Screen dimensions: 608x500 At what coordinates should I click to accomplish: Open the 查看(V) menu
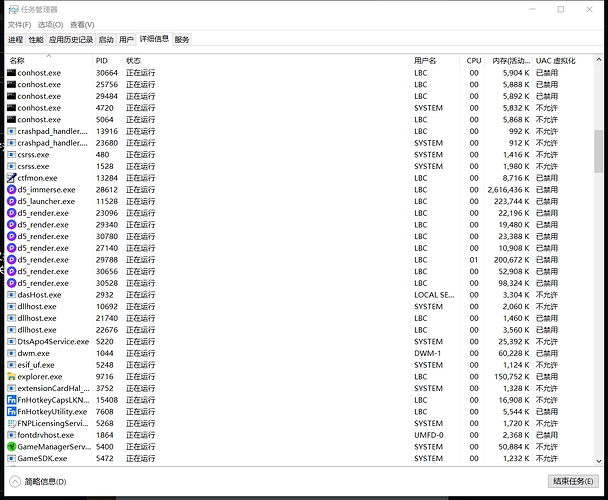tap(82, 25)
